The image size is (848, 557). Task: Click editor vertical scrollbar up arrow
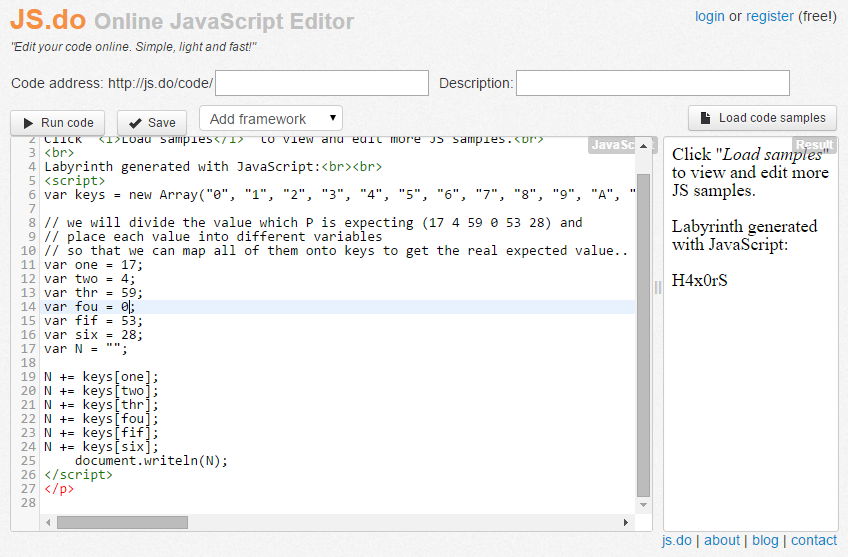click(644, 146)
